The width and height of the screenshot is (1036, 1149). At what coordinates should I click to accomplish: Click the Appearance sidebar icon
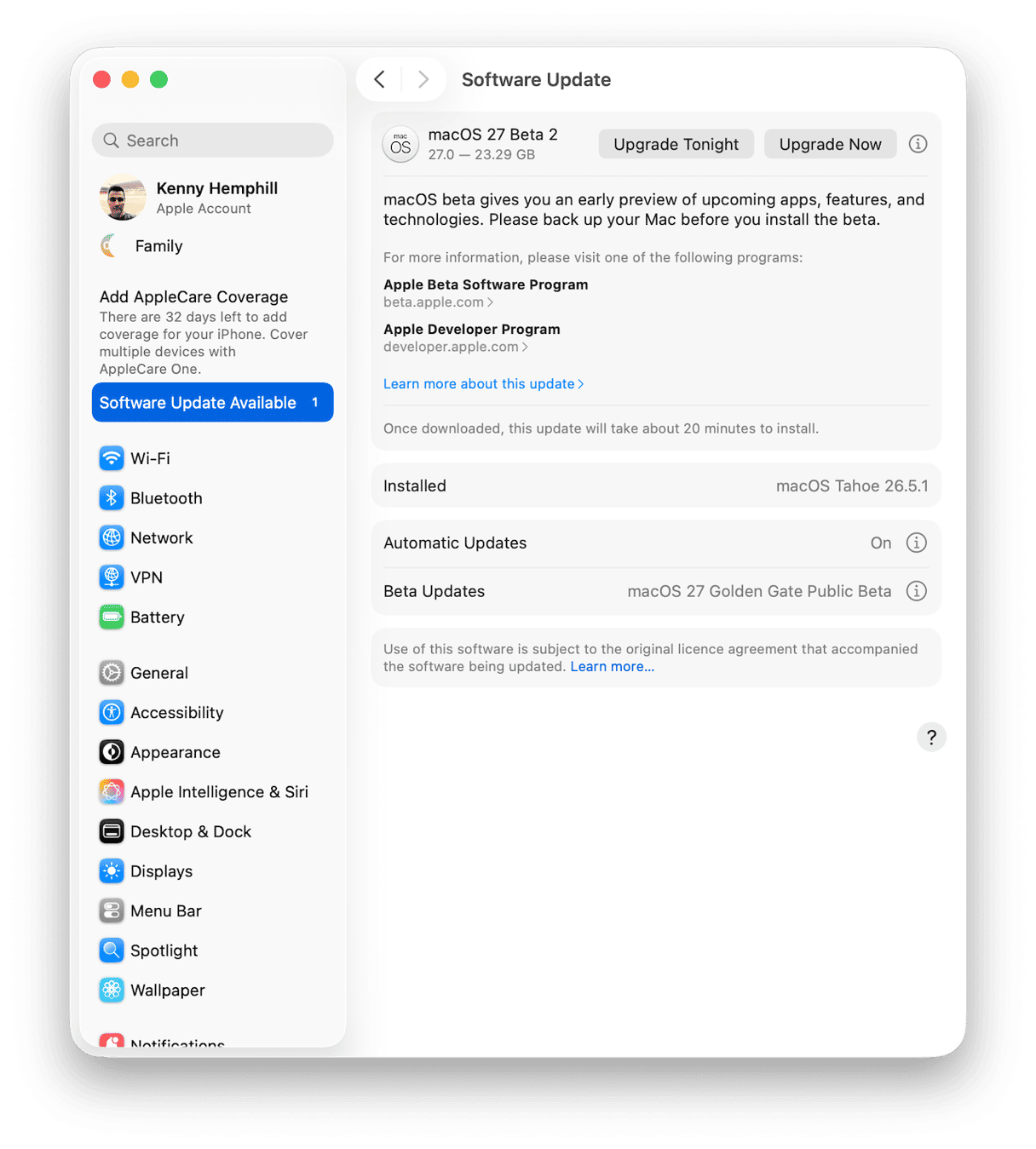point(112,752)
